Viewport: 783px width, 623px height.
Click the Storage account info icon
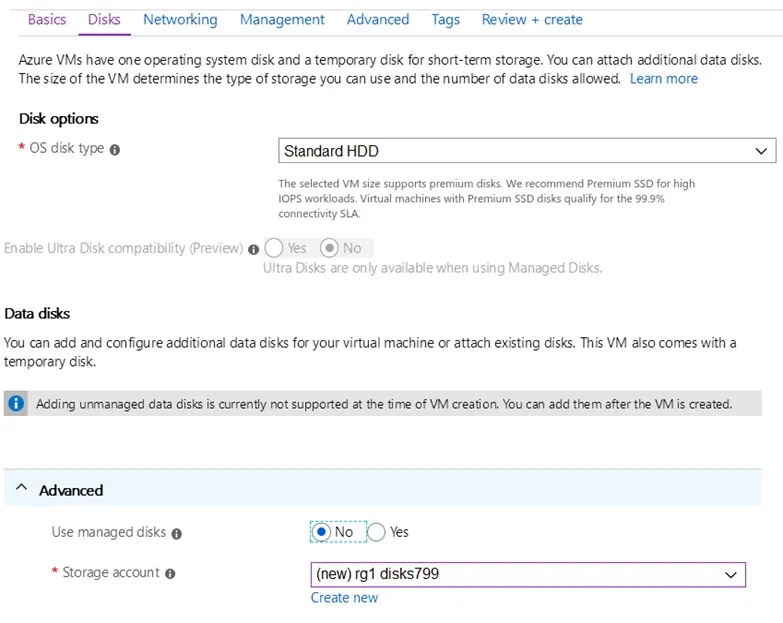(170, 574)
